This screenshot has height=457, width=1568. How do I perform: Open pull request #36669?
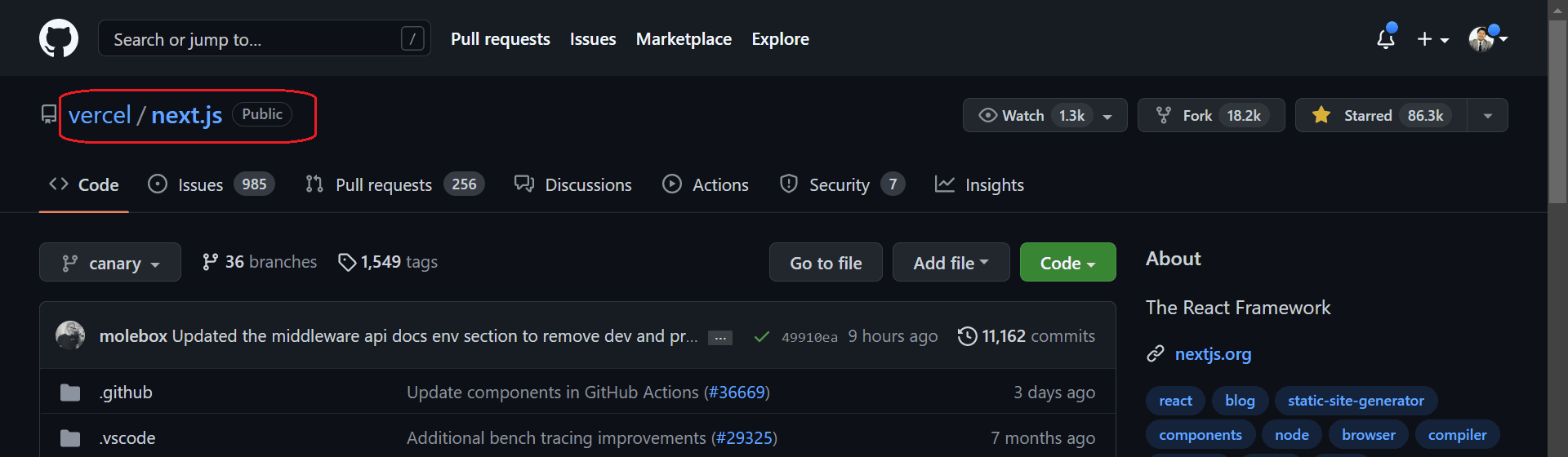click(x=737, y=393)
